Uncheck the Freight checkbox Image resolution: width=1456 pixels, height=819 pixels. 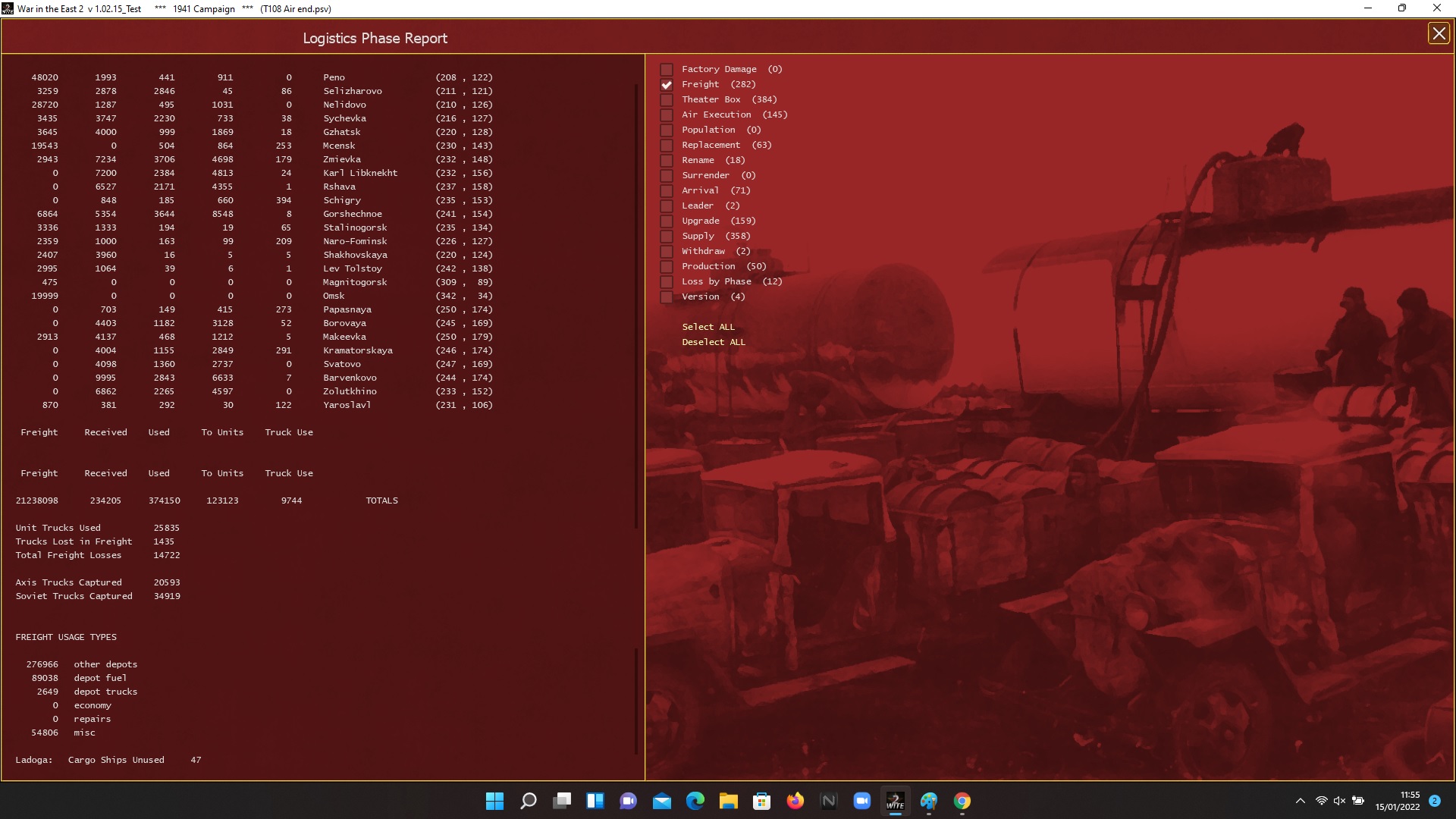[667, 85]
